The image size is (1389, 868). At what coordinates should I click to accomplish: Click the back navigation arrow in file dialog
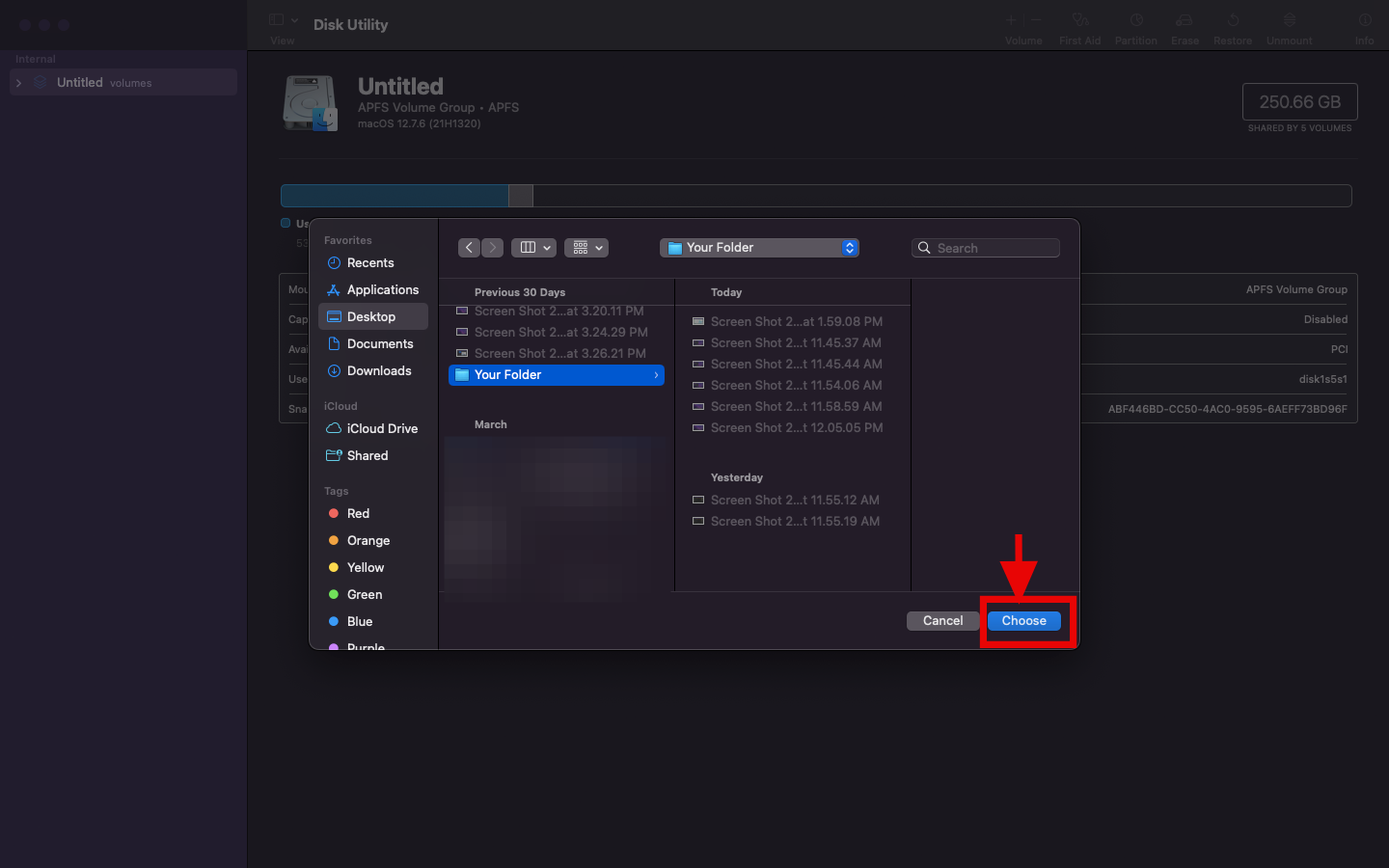tap(469, 248)
